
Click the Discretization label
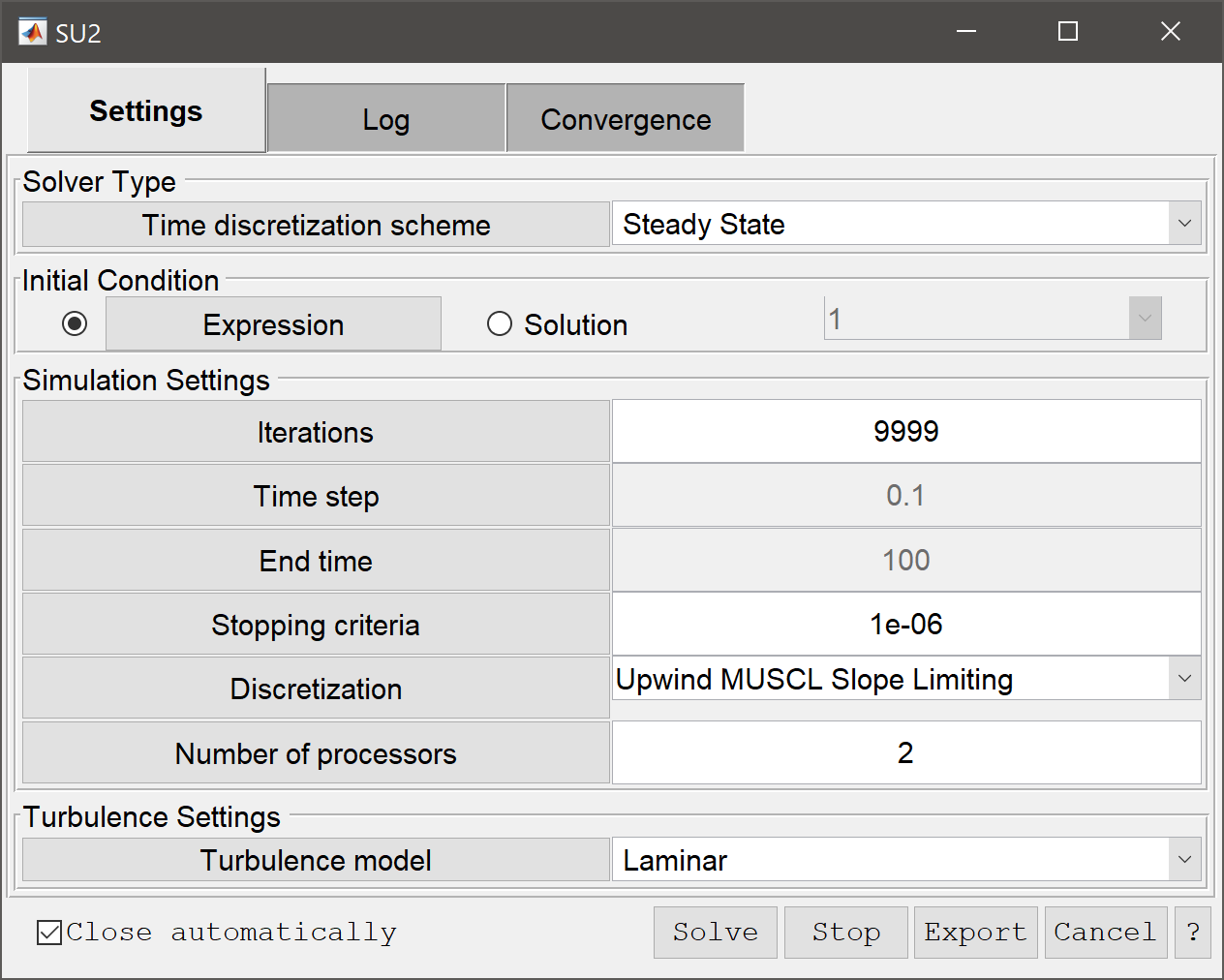click(x=316, y=689)
